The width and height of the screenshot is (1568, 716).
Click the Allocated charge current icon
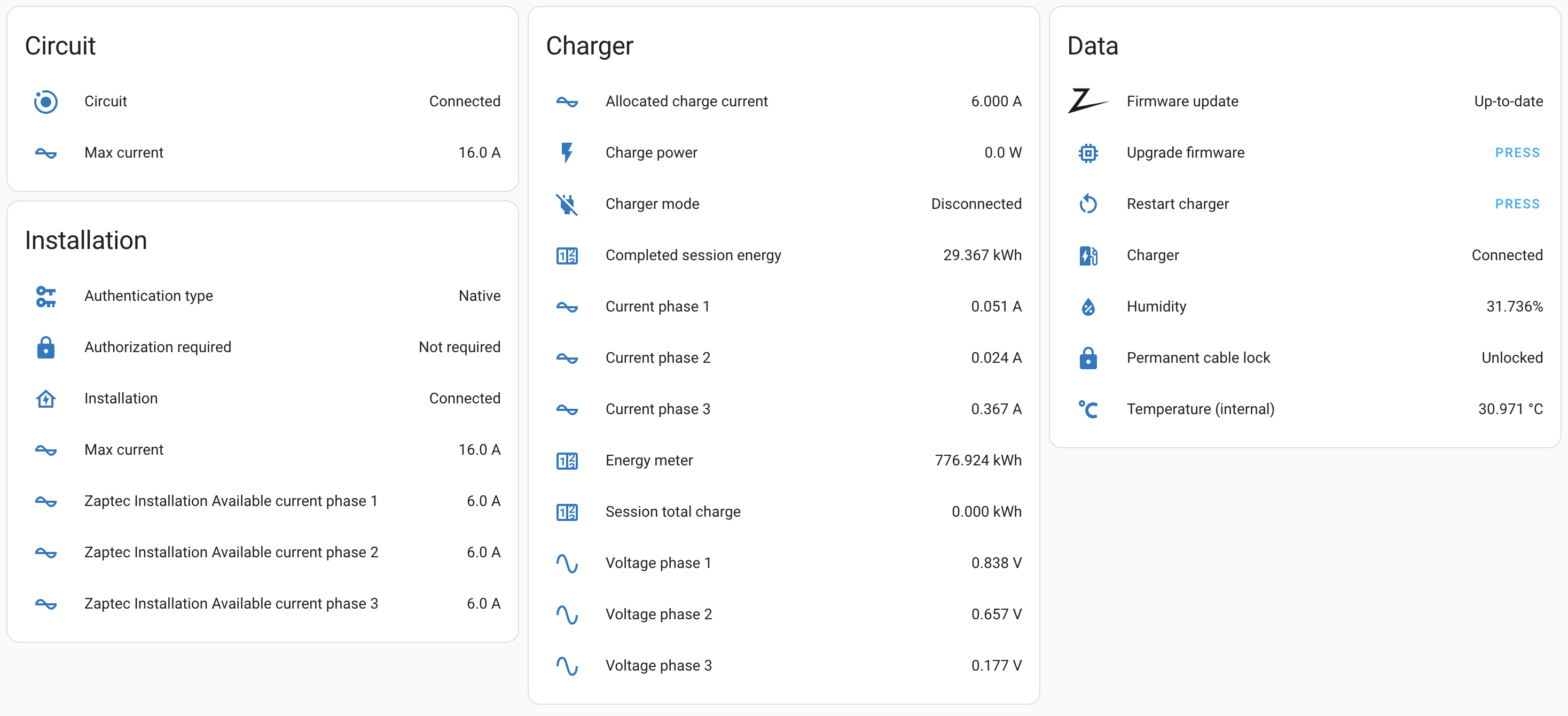pyautogui.click(x=567, y=102)
